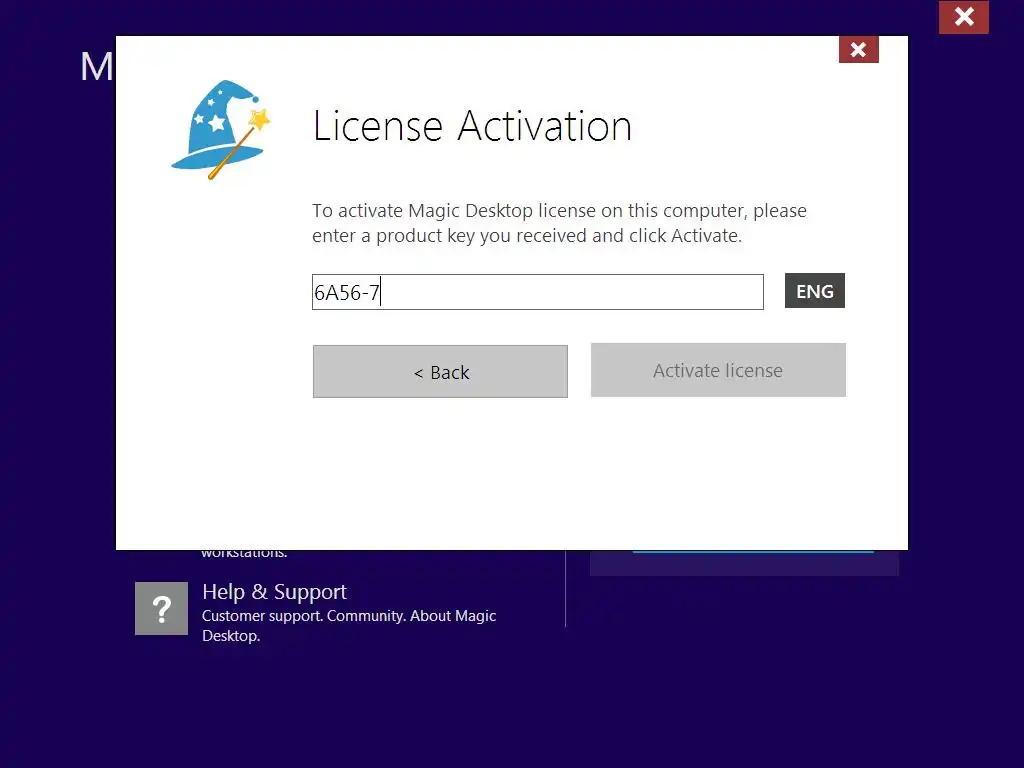The width and height of the screenshot is (1024, 768).
Task: Click the activation instruction paragraph text
Action: tap(559, 223)
